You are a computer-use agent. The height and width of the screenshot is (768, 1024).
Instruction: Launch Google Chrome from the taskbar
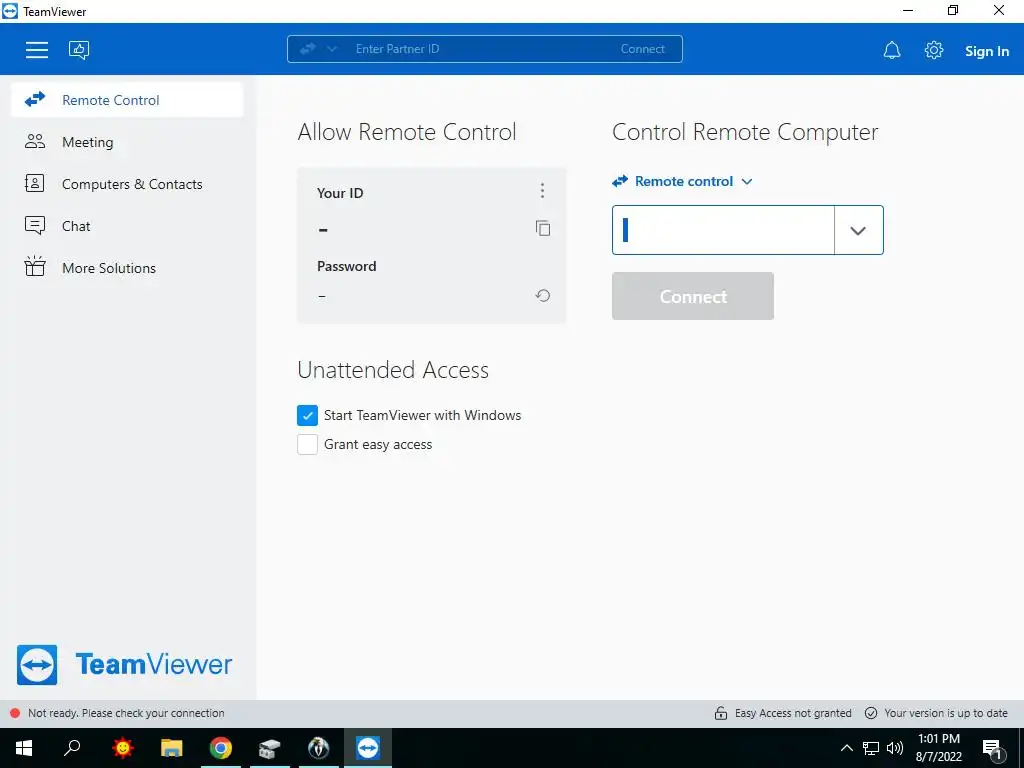tap(221, 748)
